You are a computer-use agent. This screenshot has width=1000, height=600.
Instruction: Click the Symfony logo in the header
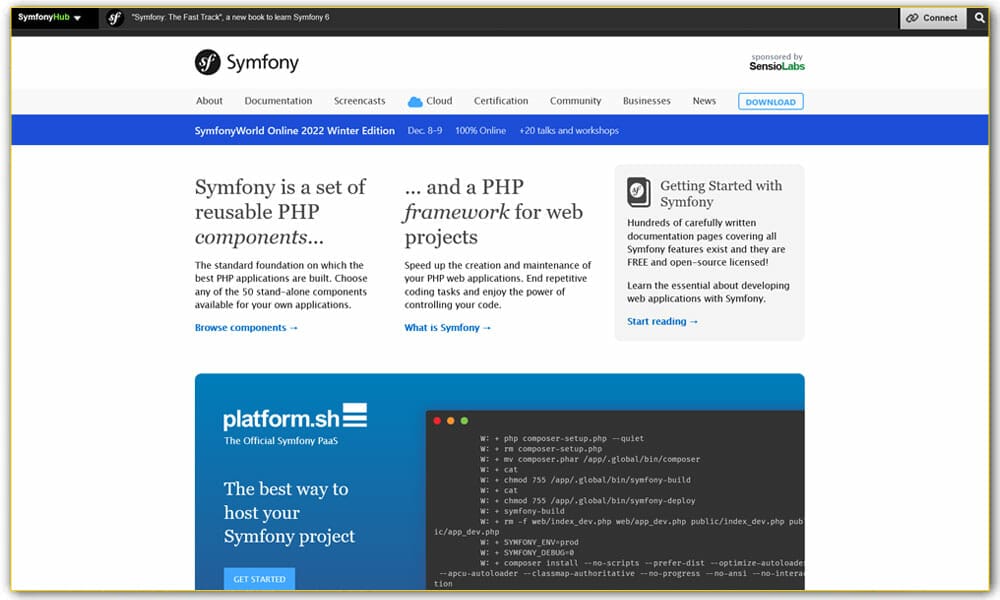click(x=246, y=62)
